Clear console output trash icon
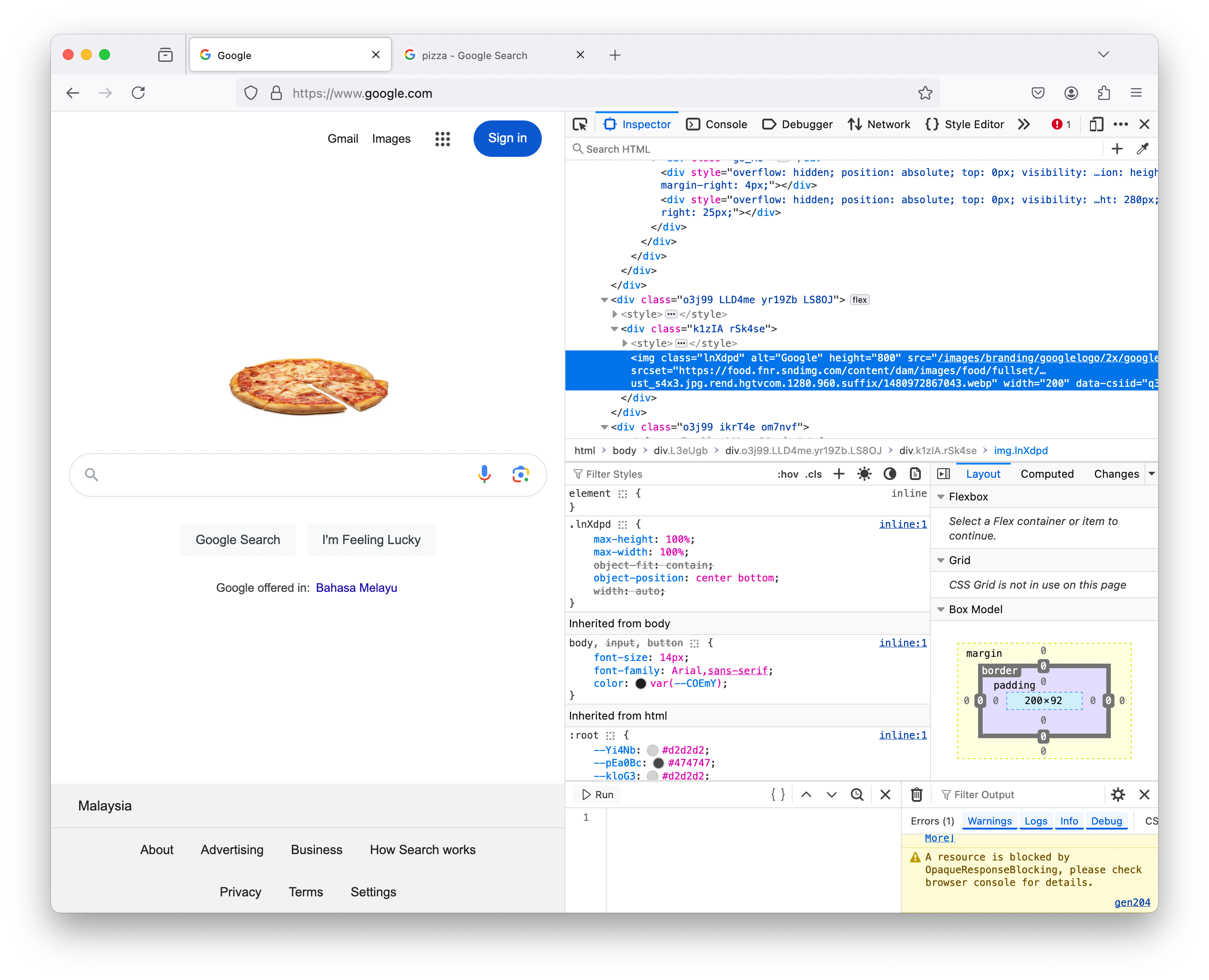Viewport: 1209px width, 980px height. [917, 795]
